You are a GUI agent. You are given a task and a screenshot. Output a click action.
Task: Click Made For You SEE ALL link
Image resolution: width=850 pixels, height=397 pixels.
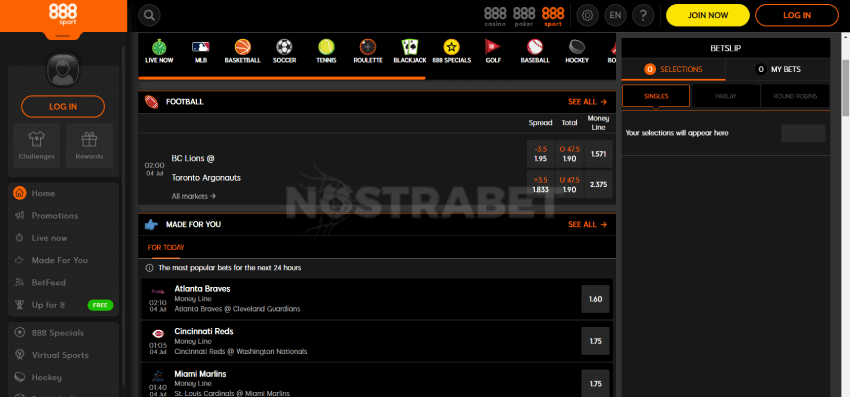pos(587,224)
